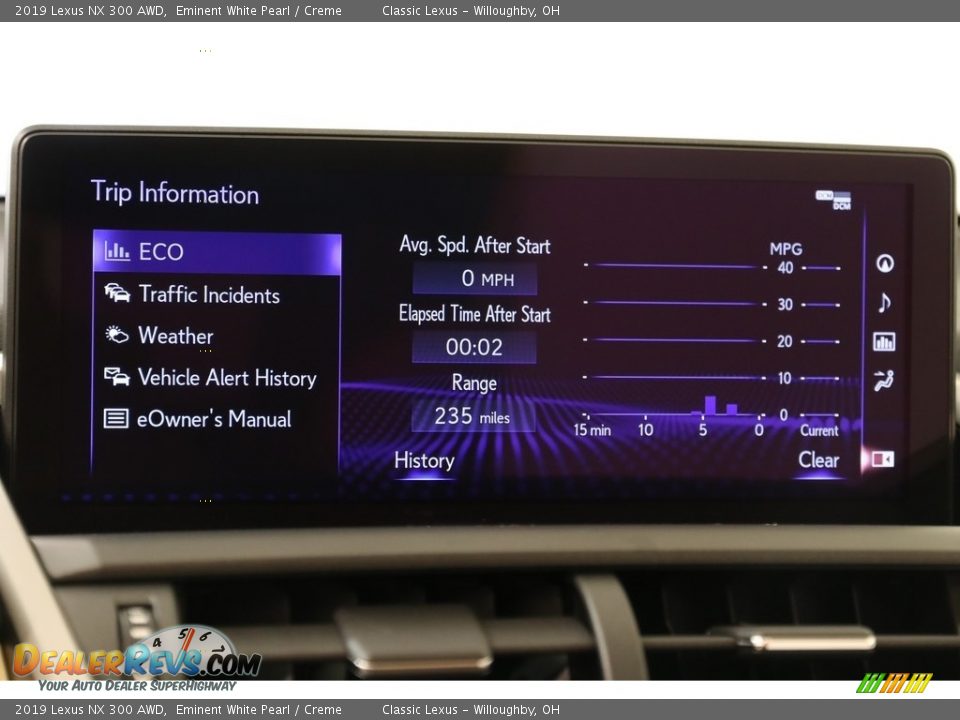
Task: Tap the Trip Information title
Action: [x=175, y=193]
